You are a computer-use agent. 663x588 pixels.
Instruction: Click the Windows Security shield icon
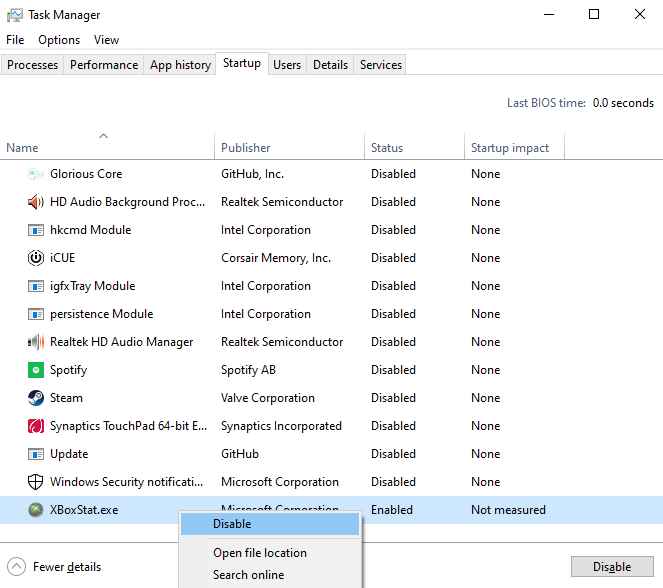pyautogui.click(x=36, y=482)
